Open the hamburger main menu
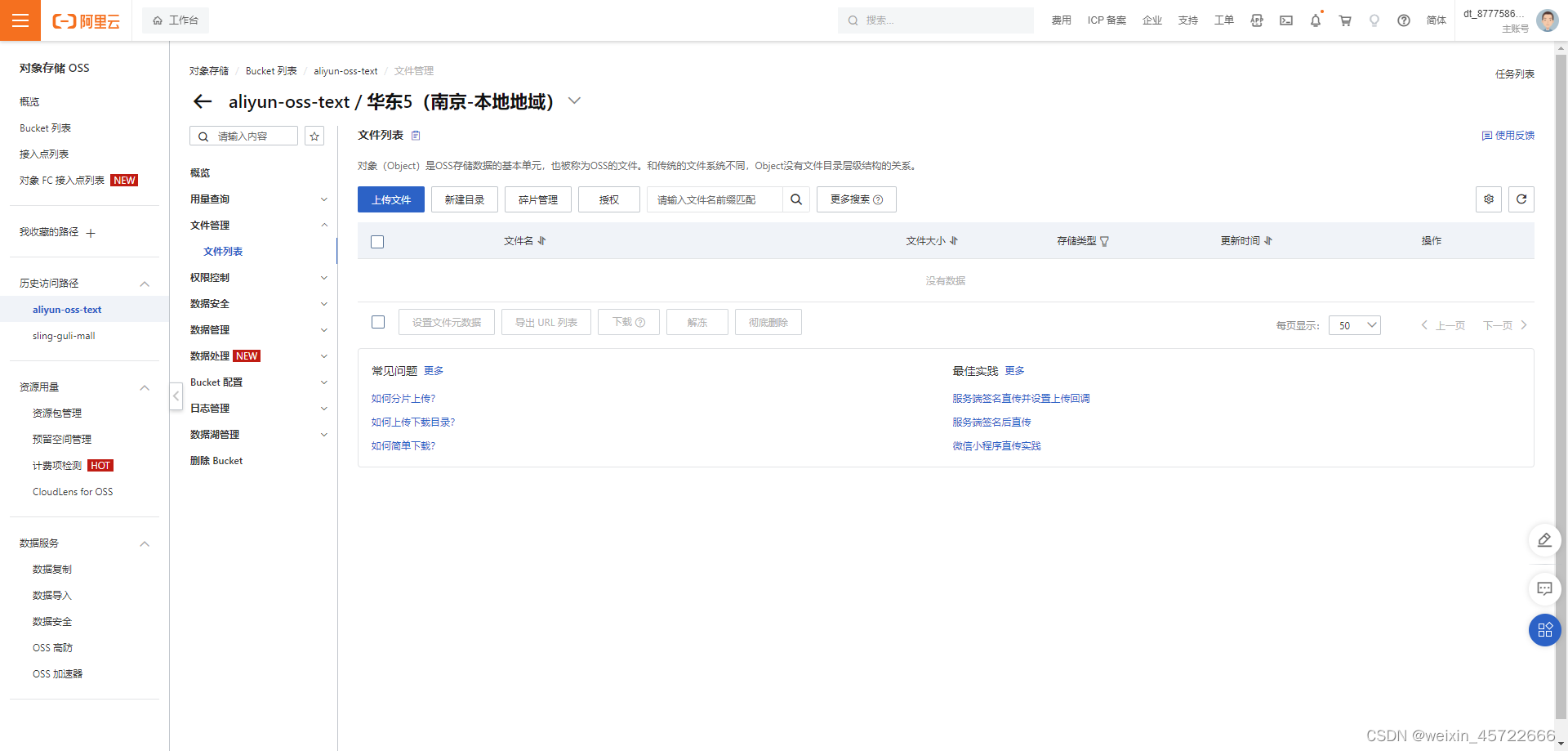 20,20
